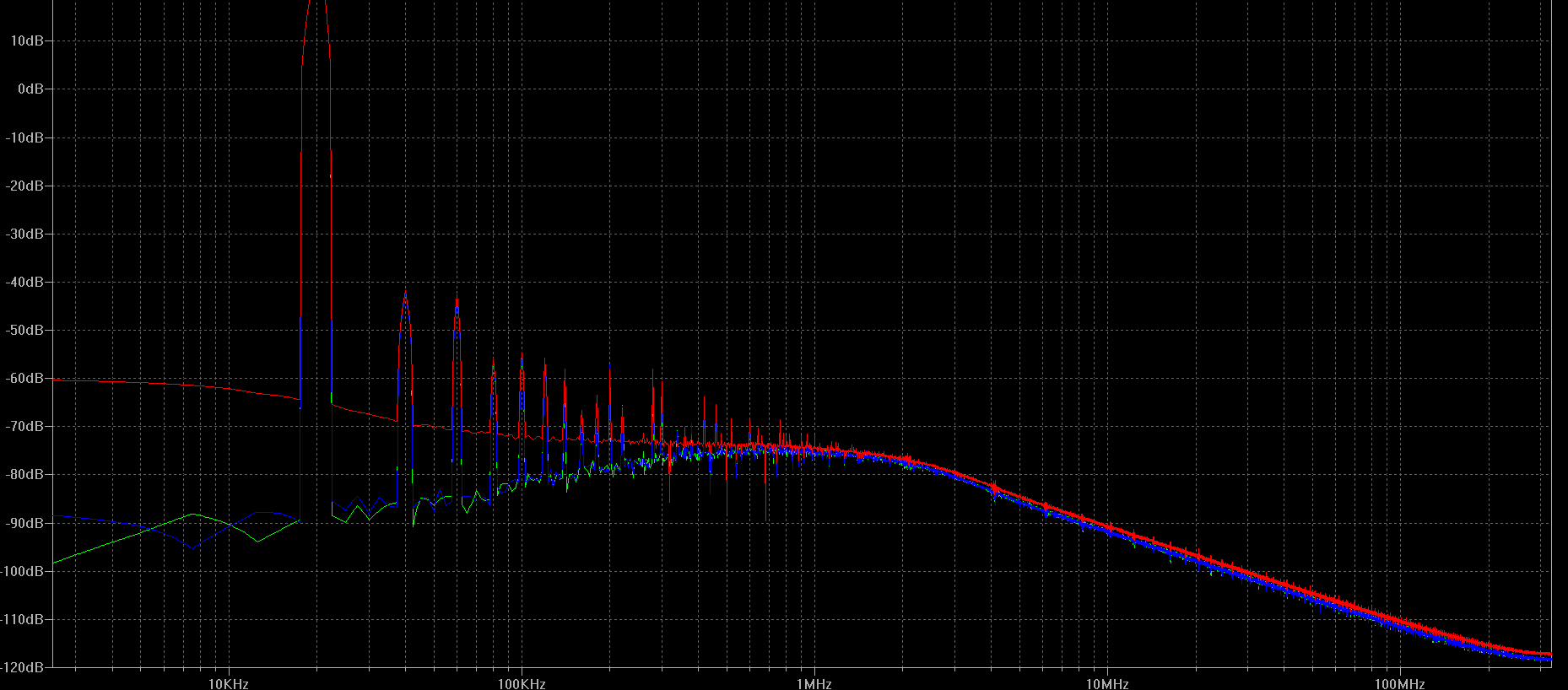This screenshot has width=1568, height=690.
Task: Click the -90dB axis label
Action: 24,523
